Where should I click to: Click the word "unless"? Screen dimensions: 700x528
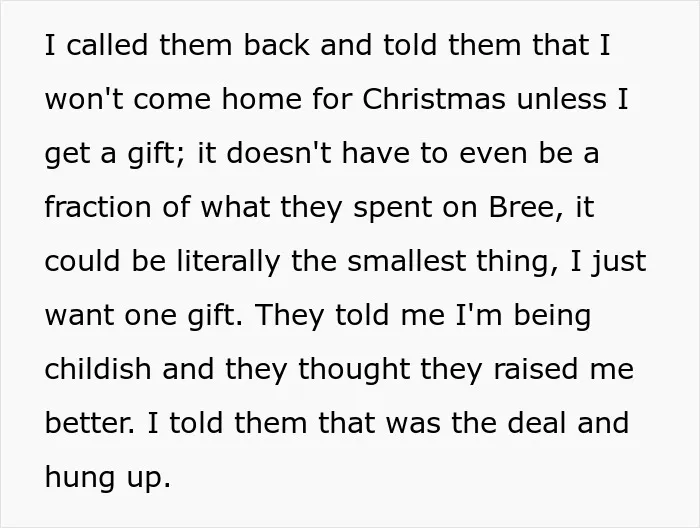(x=561, y=99)
